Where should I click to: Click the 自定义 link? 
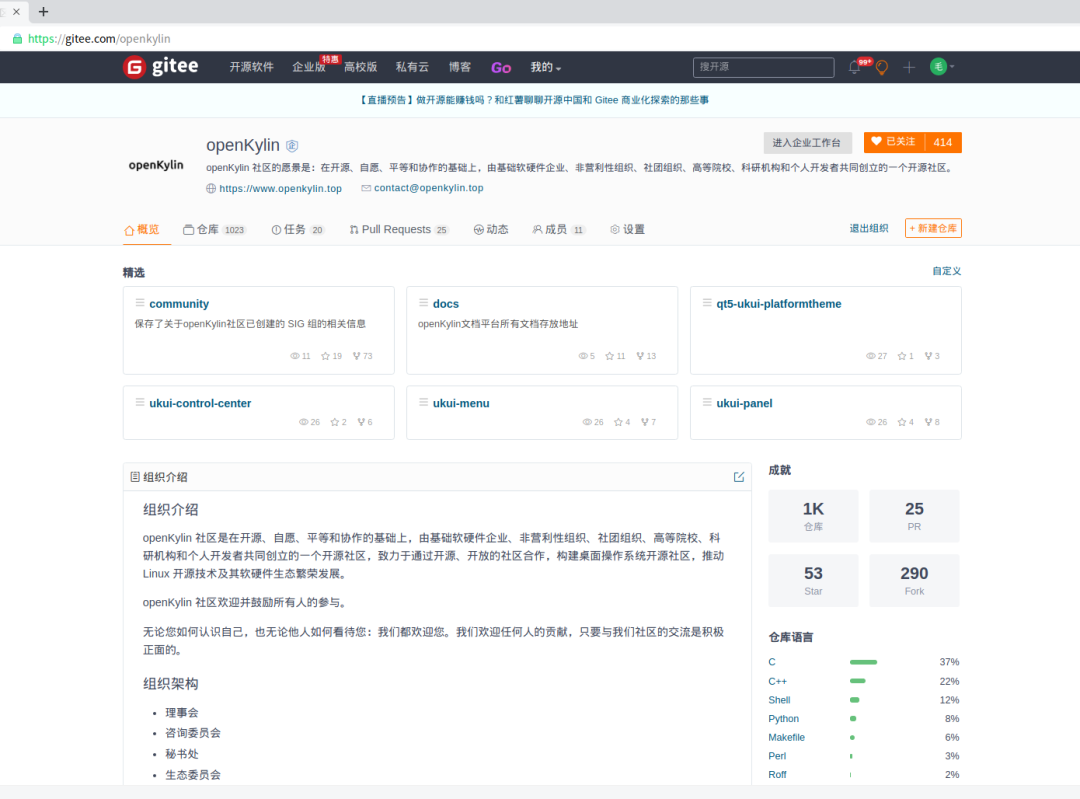pos(946,271)
